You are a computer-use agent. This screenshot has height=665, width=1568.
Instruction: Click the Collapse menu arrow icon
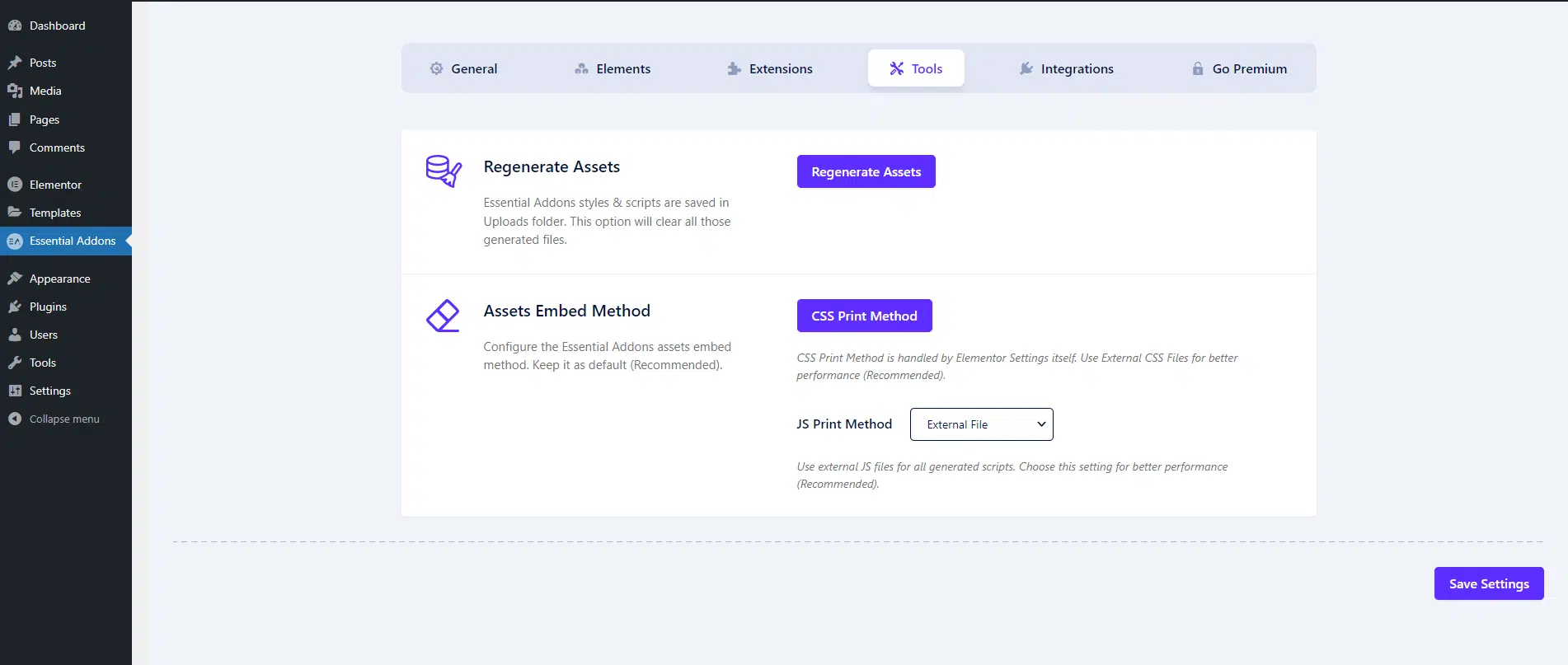pyautogui.click(x=15, y=419)
